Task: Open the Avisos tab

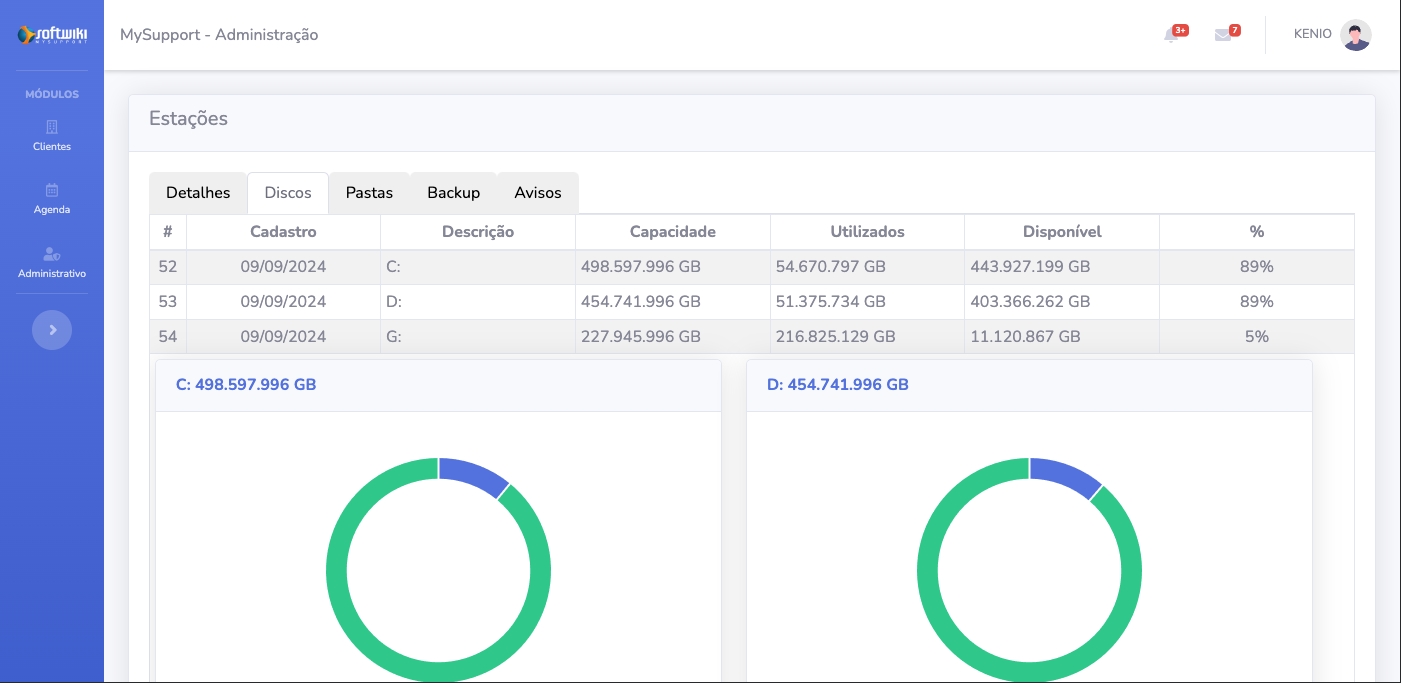Action: (538, 193)
